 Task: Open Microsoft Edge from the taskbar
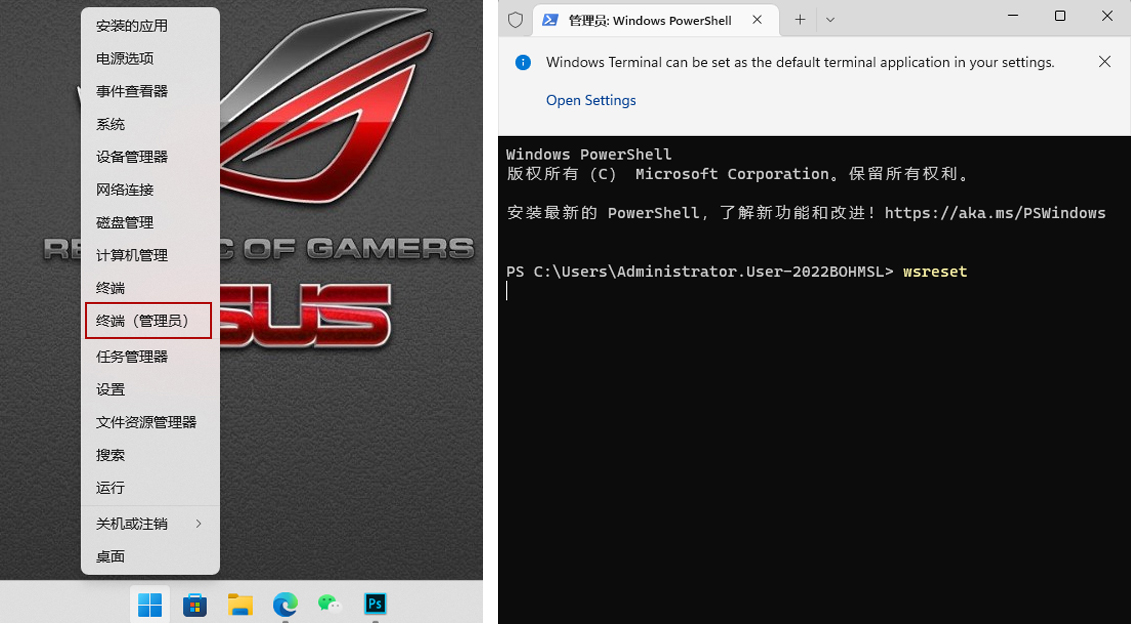pyautogui.click(x=284, y=605)
